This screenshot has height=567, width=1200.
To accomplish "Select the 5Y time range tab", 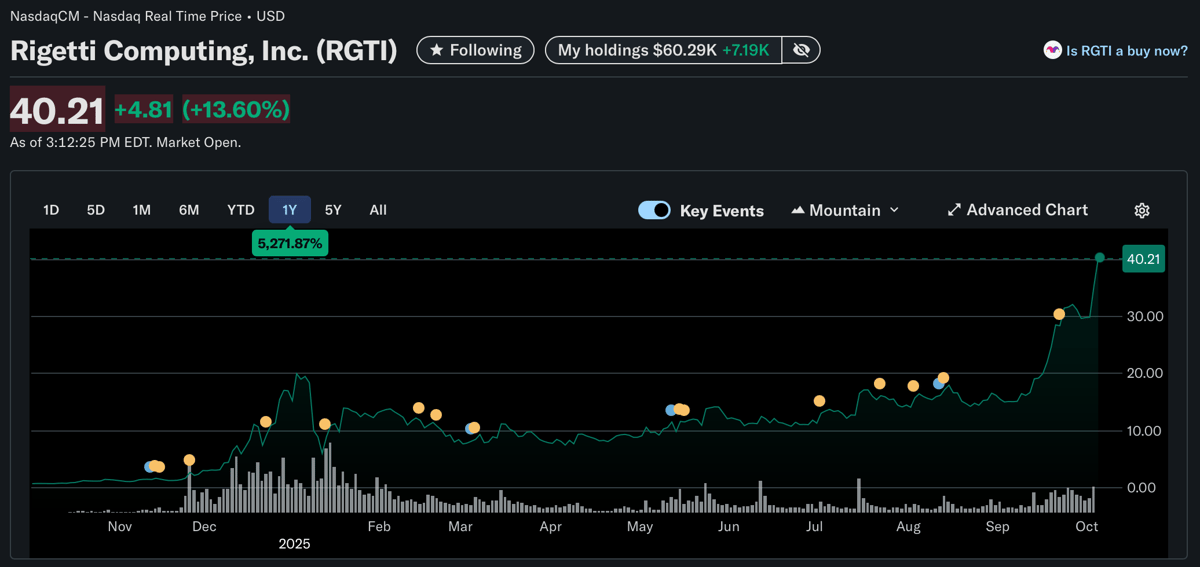I will click(x=333, y=210).
